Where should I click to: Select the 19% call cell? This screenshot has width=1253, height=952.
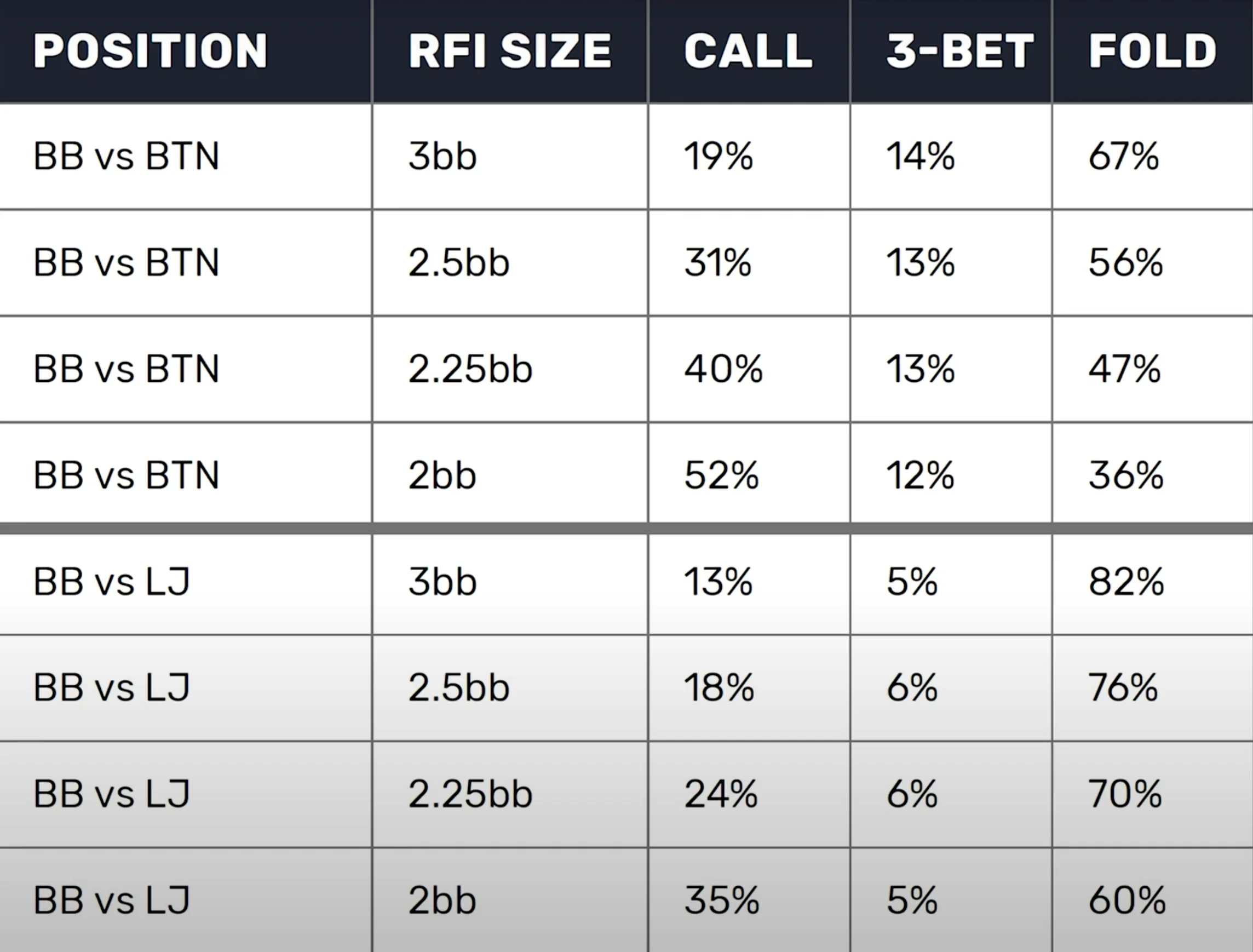coord(719,157)
